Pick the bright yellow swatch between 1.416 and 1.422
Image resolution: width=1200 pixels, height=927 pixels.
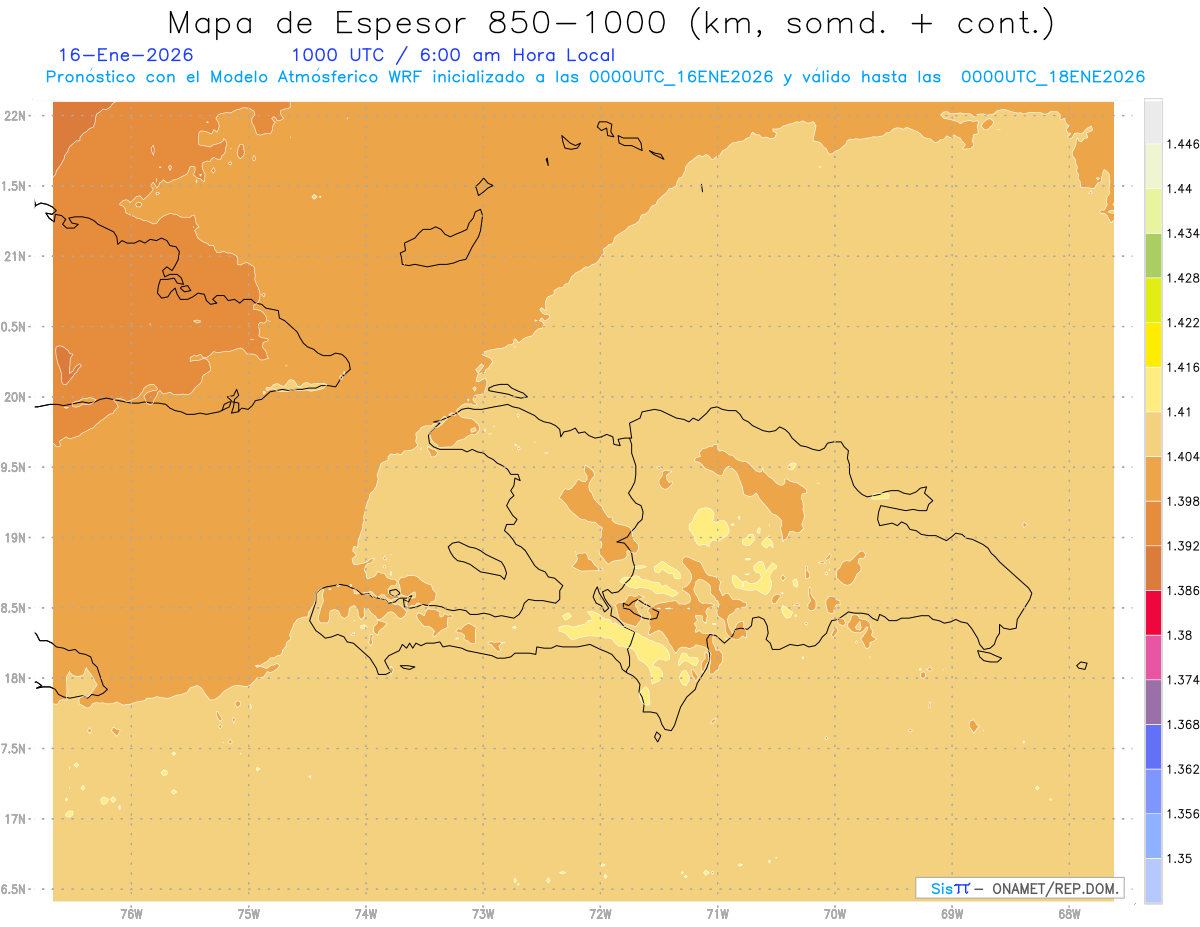1153,345
